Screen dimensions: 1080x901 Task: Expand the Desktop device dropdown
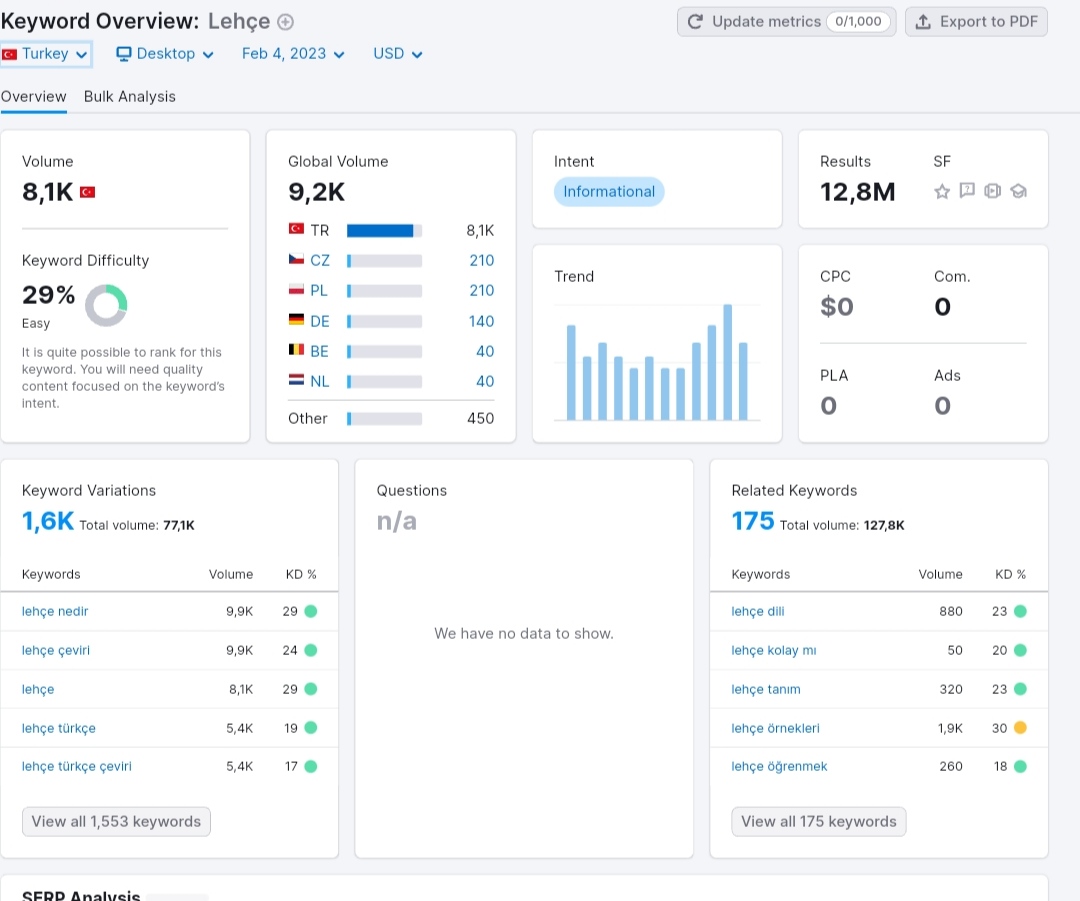[165, 54]
